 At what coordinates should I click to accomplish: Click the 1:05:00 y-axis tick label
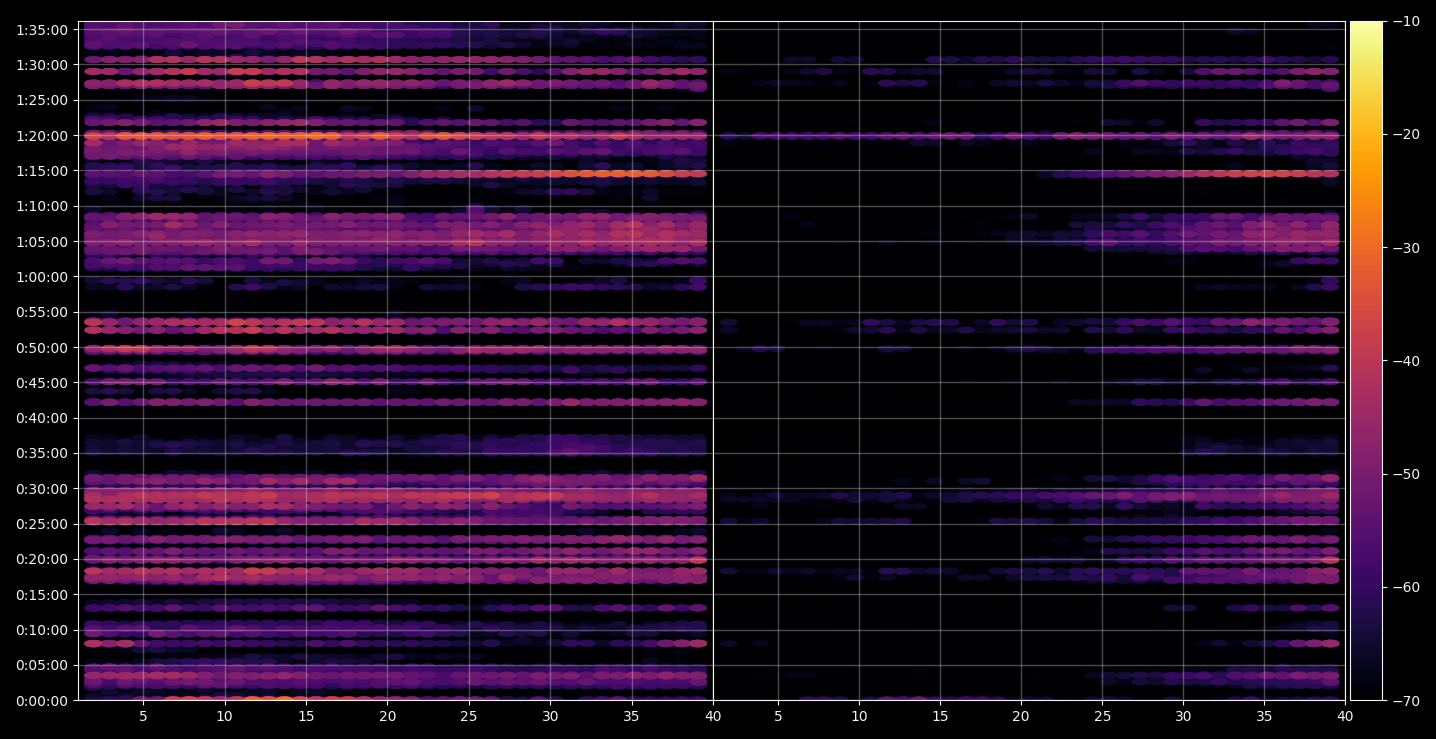pyautogui.click(x=42, y=241)
